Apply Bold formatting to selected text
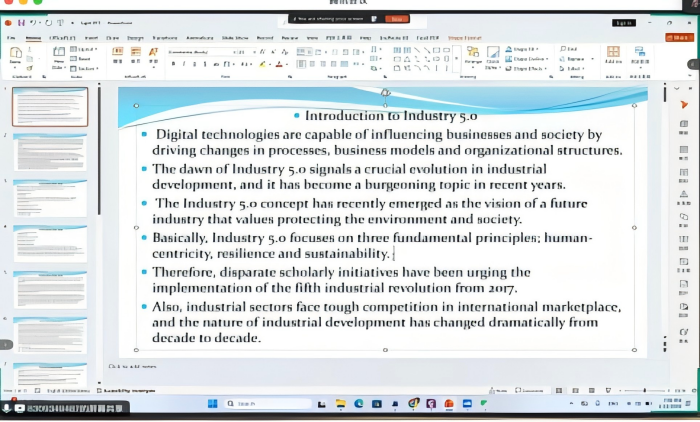This screenshot has width=700, height=422. 173,63
